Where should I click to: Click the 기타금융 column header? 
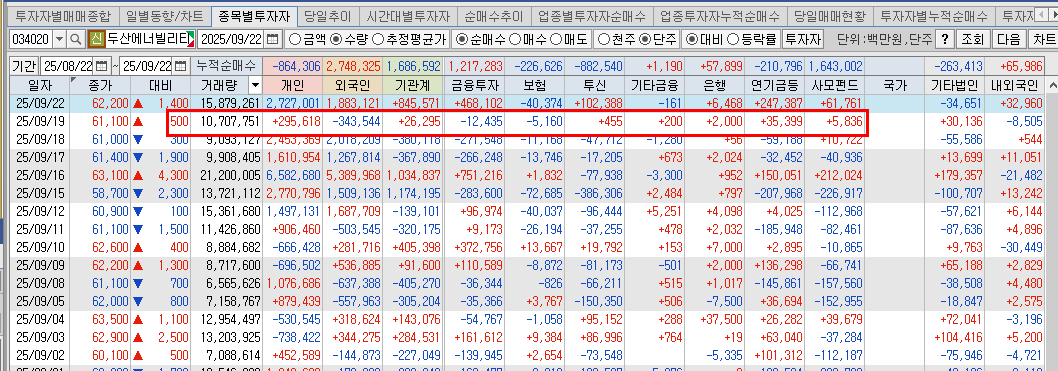(655, 85)
